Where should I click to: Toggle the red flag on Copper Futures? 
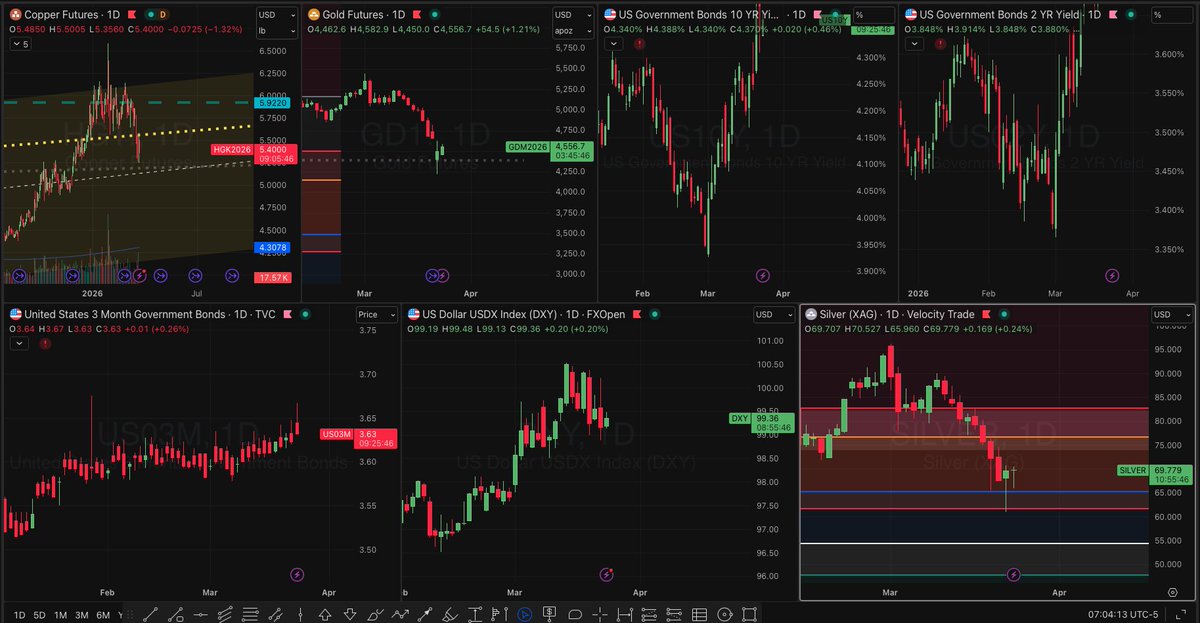coord(132,15)
